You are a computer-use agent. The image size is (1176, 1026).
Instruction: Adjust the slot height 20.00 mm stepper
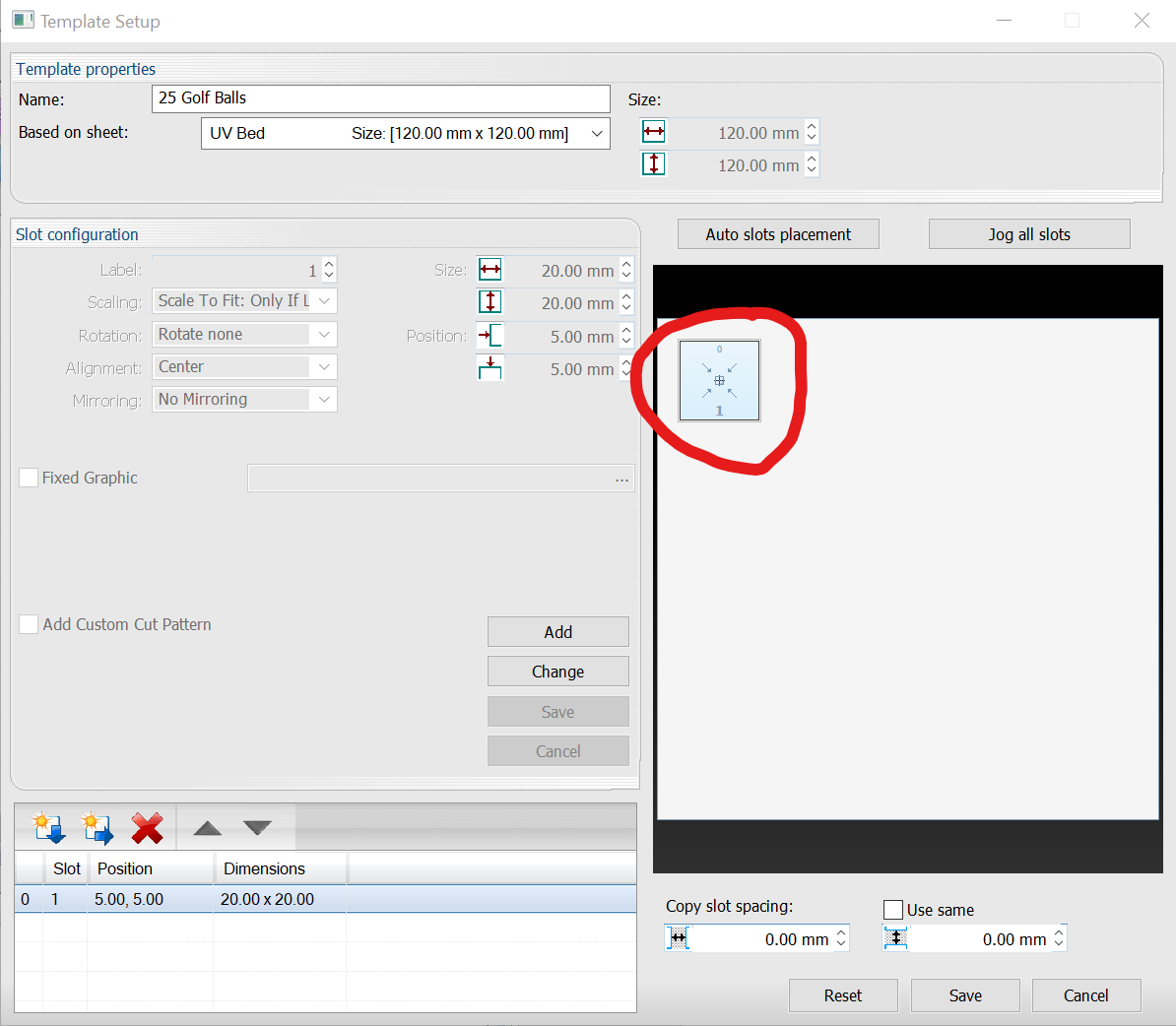(x=627, y=302)
